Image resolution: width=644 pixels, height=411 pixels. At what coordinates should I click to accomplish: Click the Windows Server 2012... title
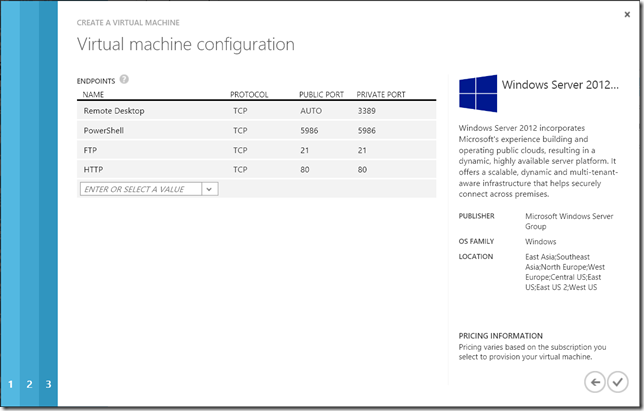[x=560, y=85]
